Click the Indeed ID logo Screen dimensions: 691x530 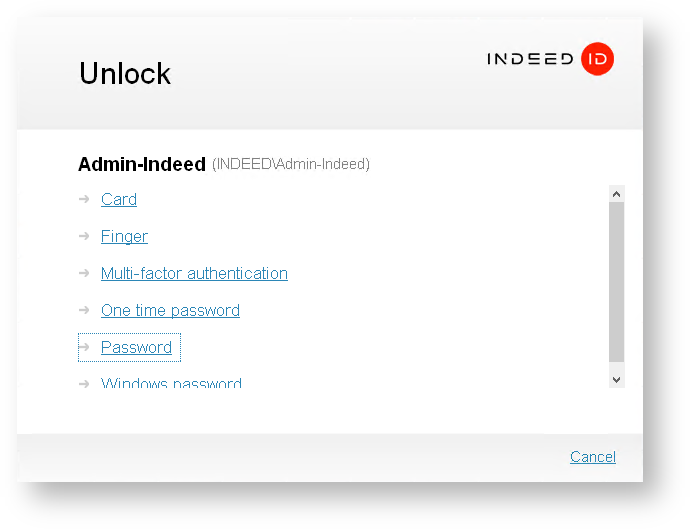point(550,59)
